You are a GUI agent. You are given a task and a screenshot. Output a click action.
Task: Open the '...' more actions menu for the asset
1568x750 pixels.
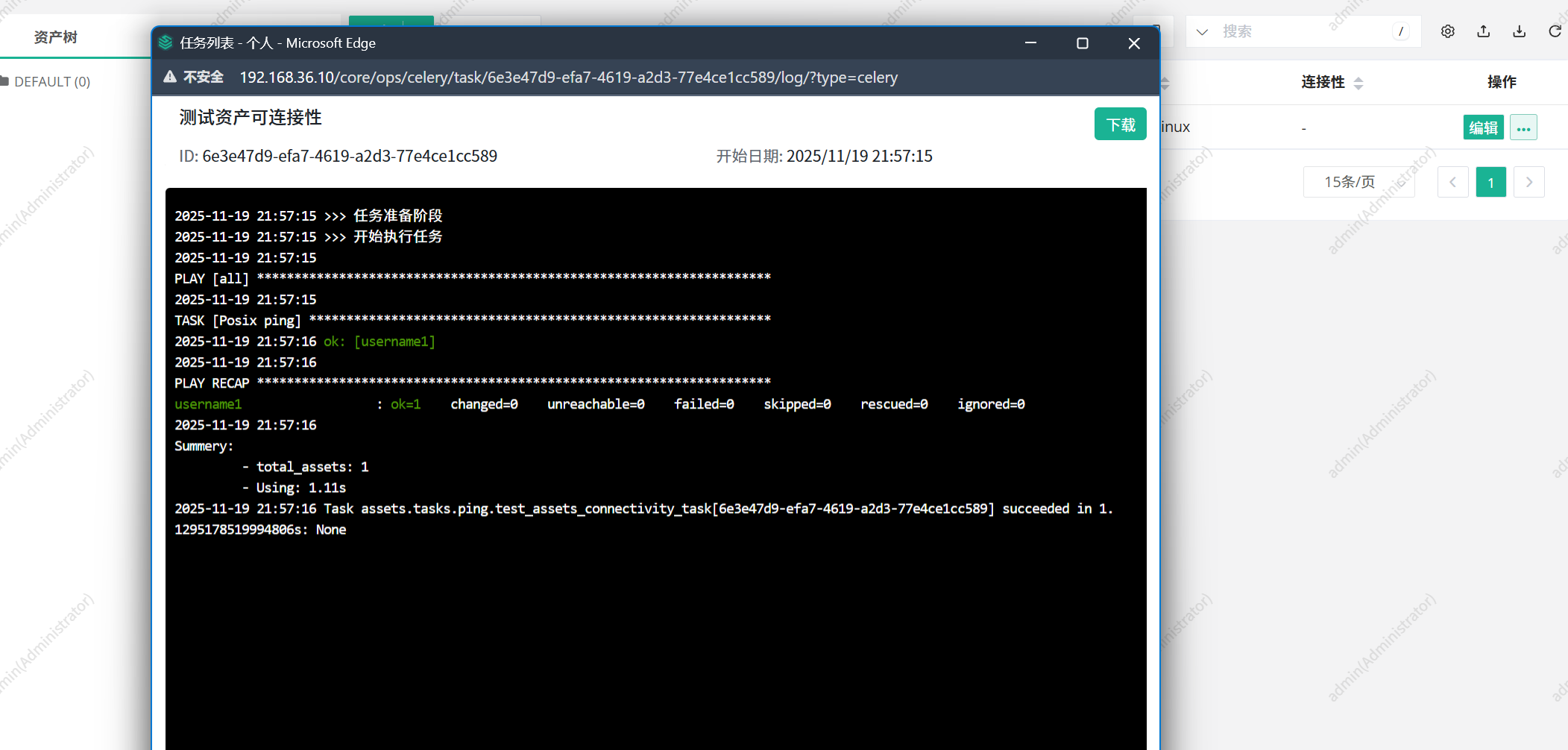1524,127
